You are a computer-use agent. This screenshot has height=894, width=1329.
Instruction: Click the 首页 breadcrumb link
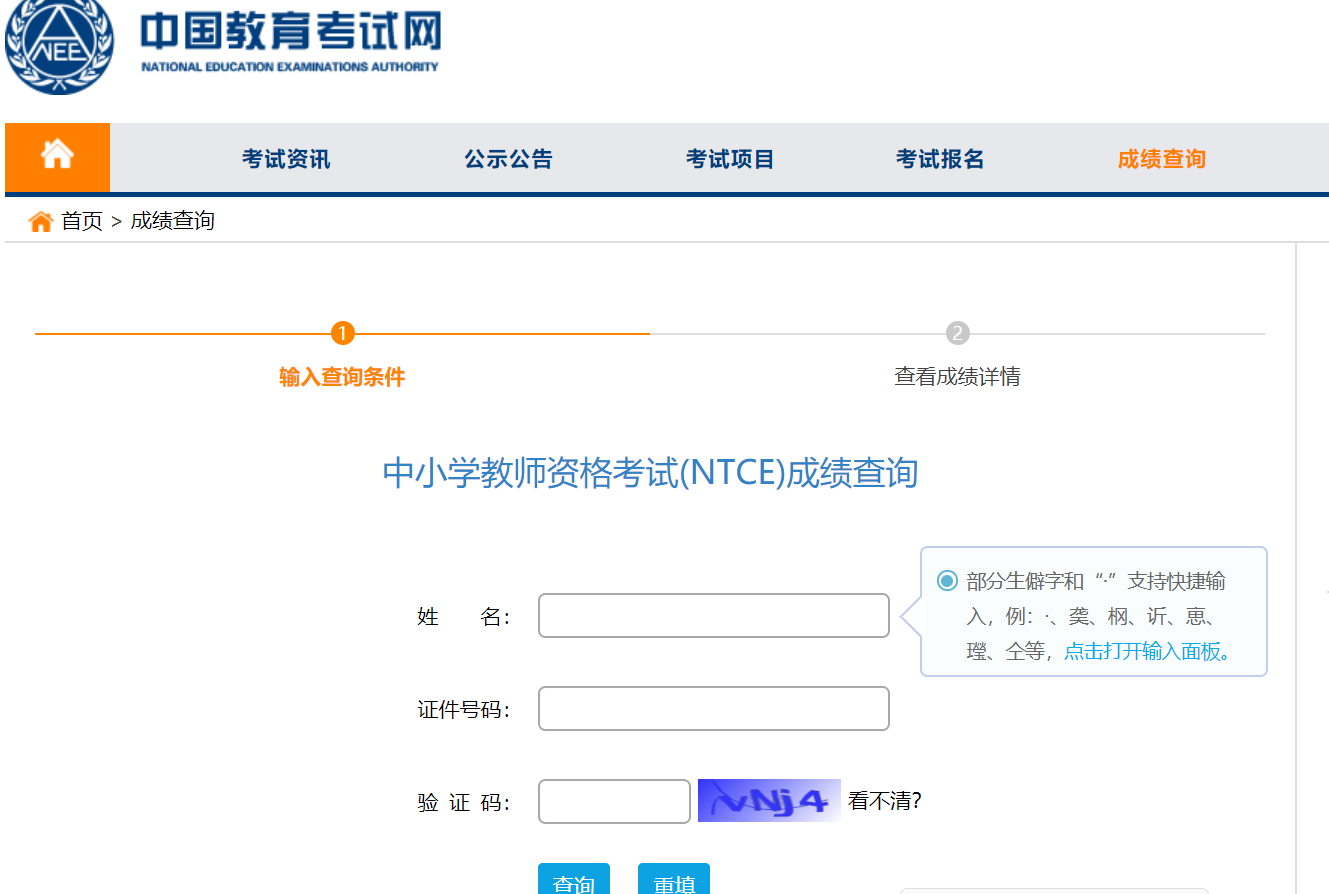(82, 221)
